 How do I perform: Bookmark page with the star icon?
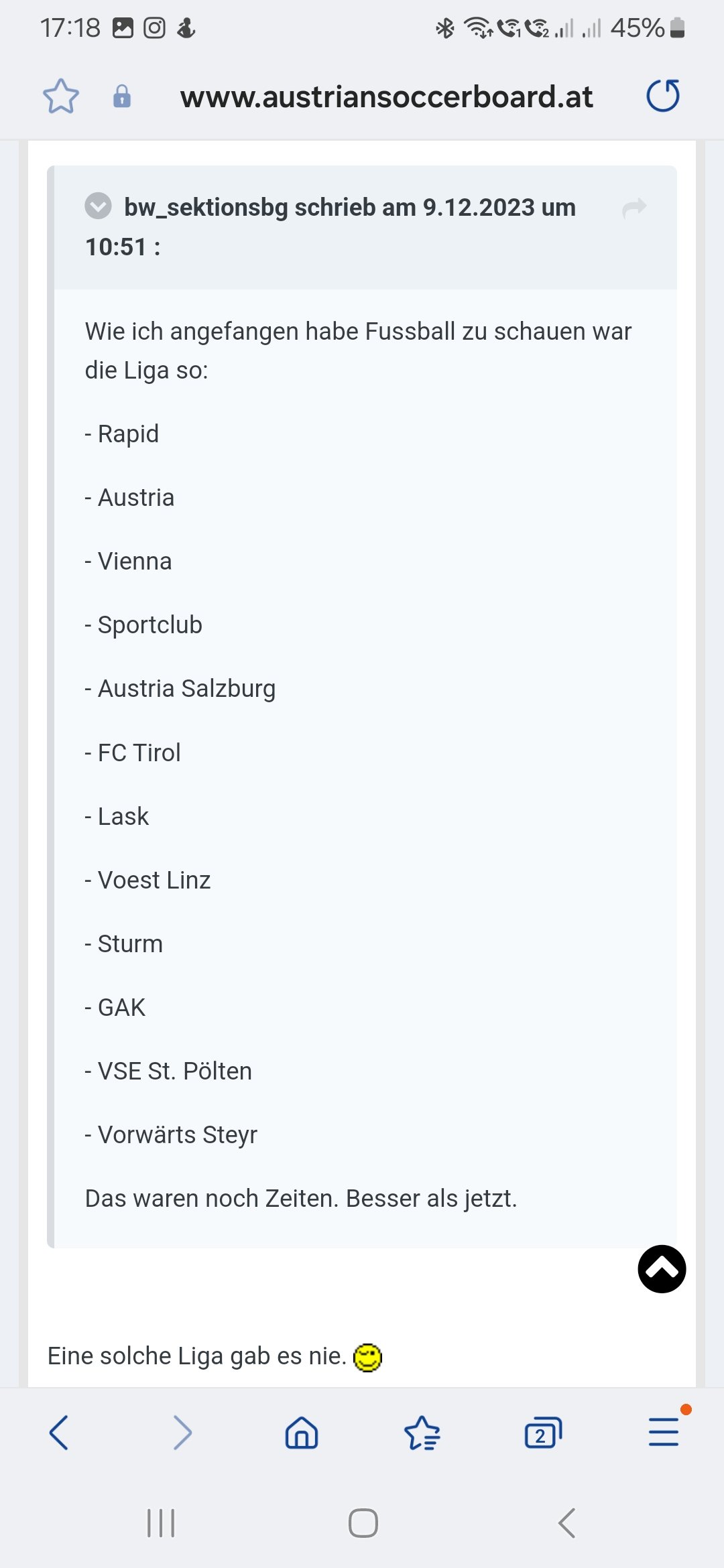point(61,96)
